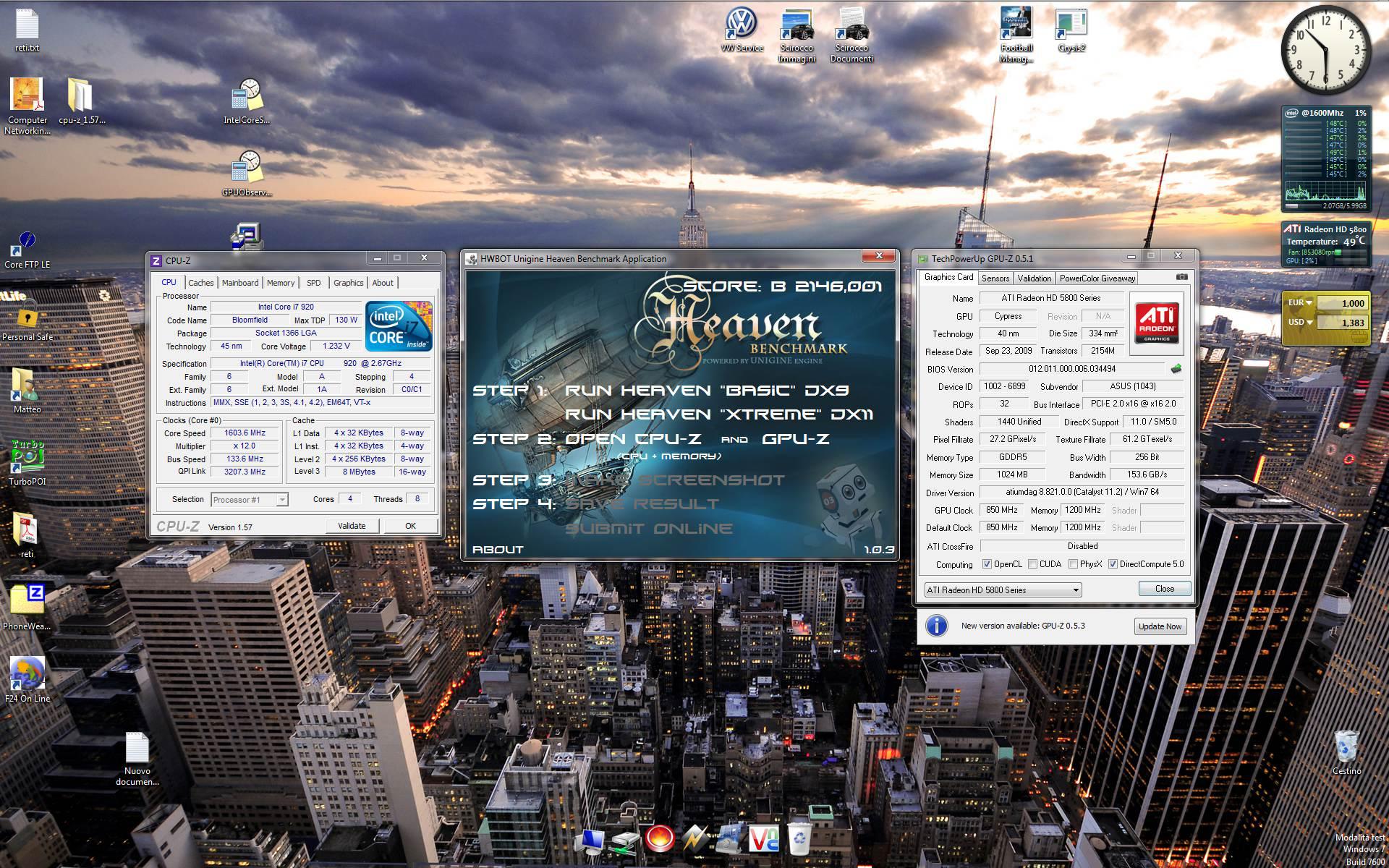The image size is (1389, 868).
Task: Switch to the Graphics tab in CPU-Z
Action: pos(349,283)
